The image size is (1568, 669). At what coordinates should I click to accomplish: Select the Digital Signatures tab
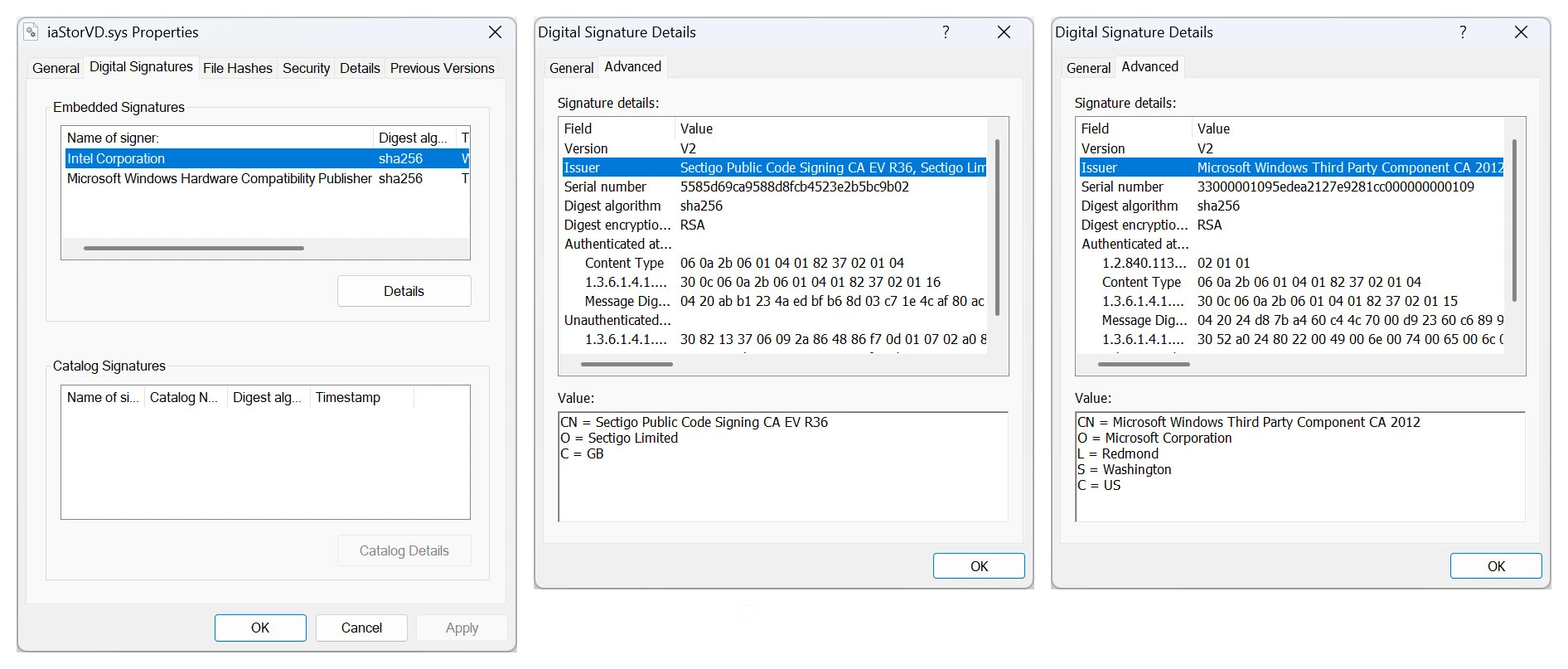pos(141,67)
